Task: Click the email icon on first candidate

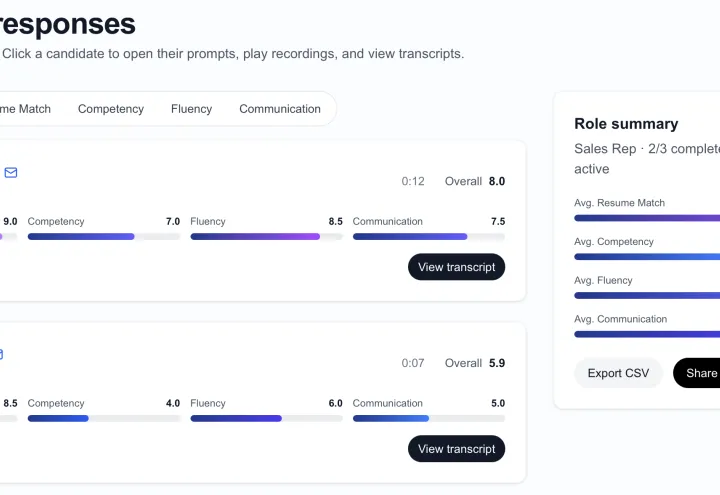Action: click(11, 173)
